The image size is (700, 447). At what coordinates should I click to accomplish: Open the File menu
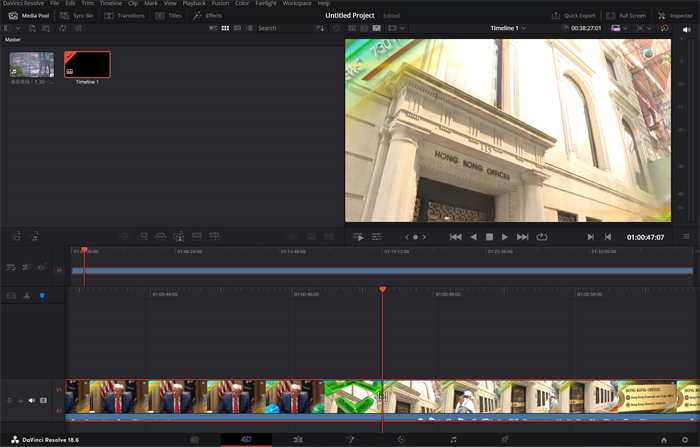[54, 3]
